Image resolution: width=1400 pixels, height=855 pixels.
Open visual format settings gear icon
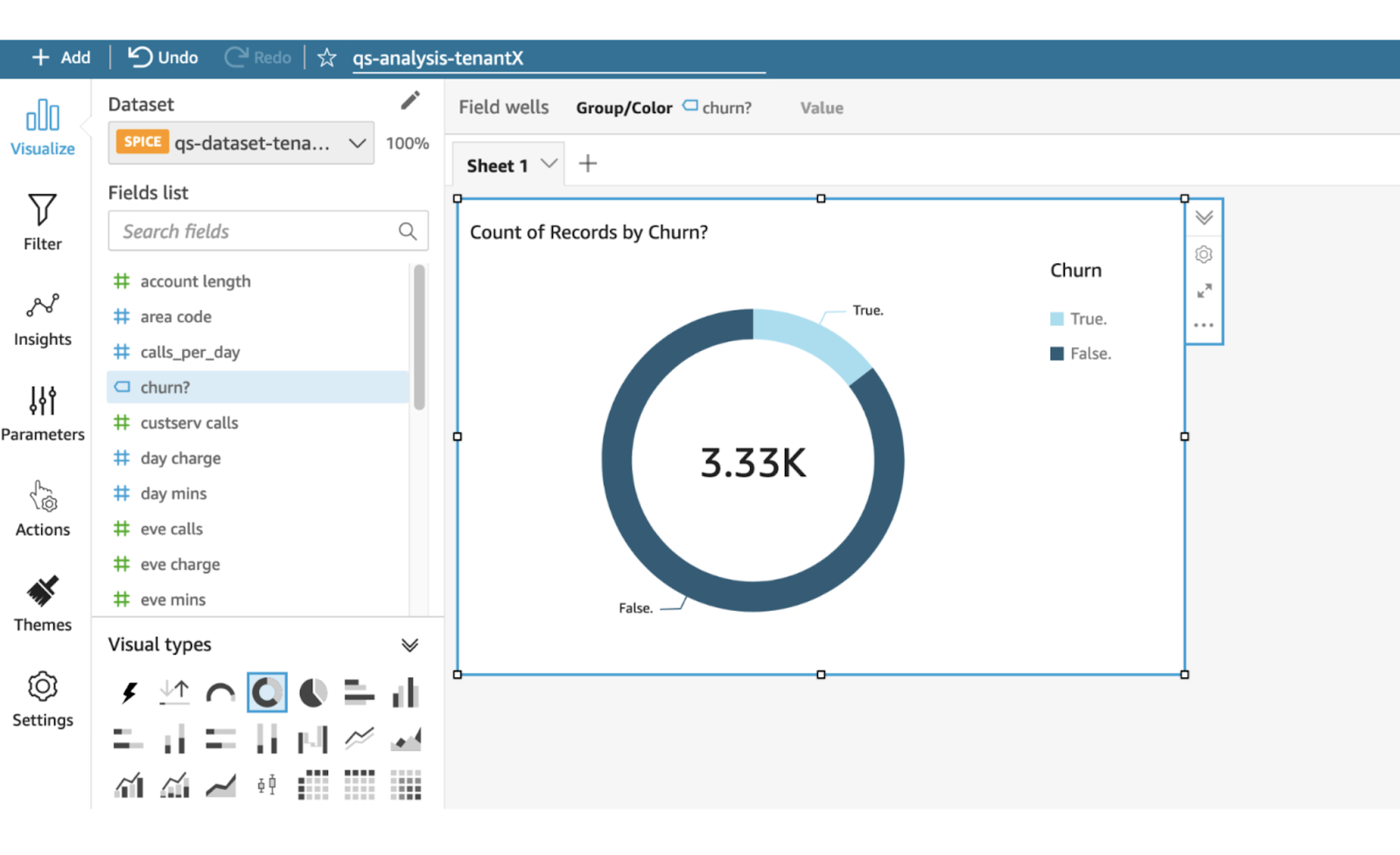1204,255
